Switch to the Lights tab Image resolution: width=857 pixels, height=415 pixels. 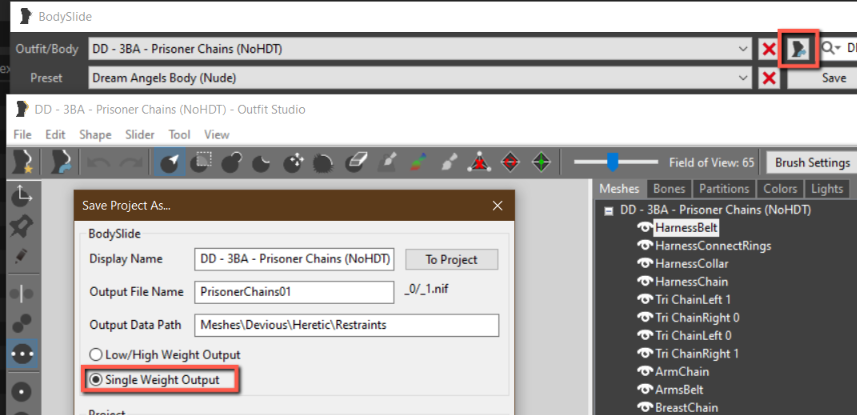pos(827,189)
